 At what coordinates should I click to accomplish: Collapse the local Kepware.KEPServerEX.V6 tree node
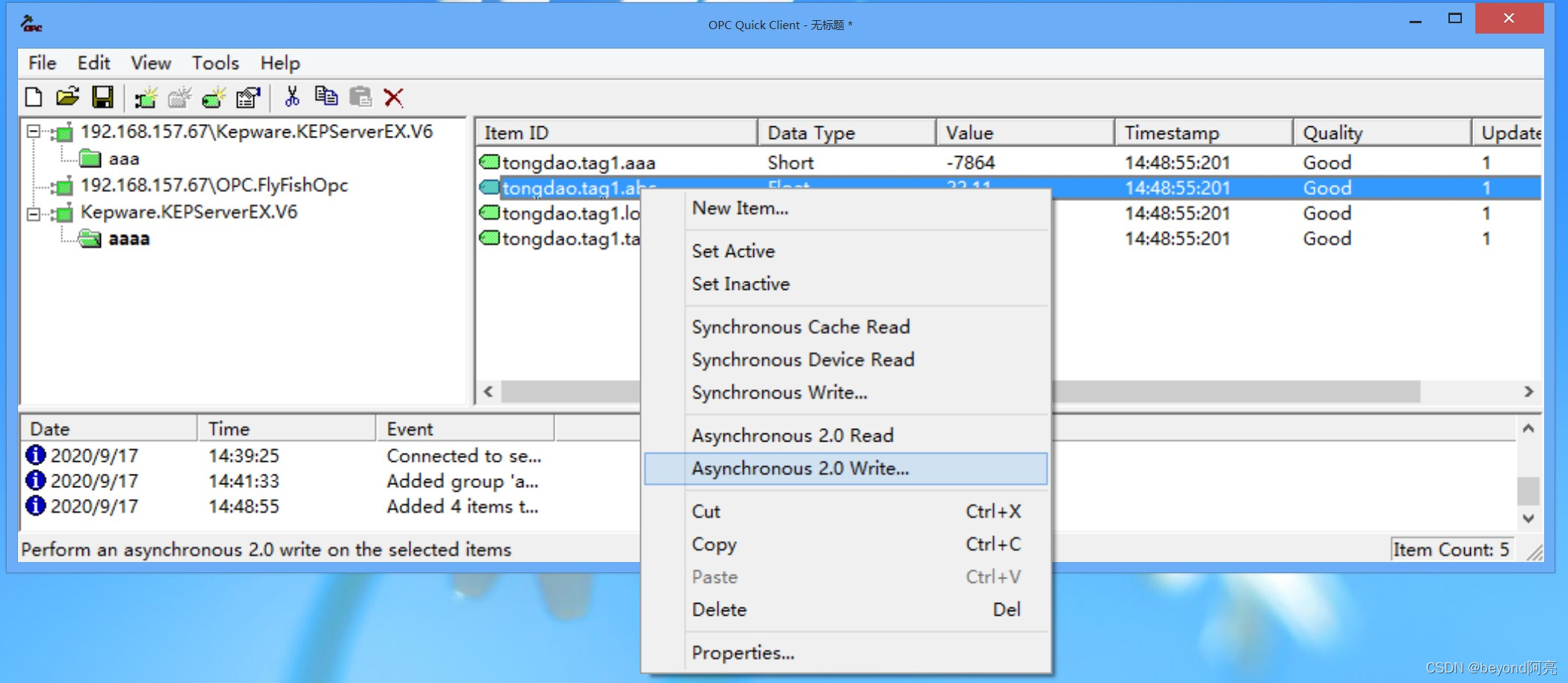click(33, 214)
